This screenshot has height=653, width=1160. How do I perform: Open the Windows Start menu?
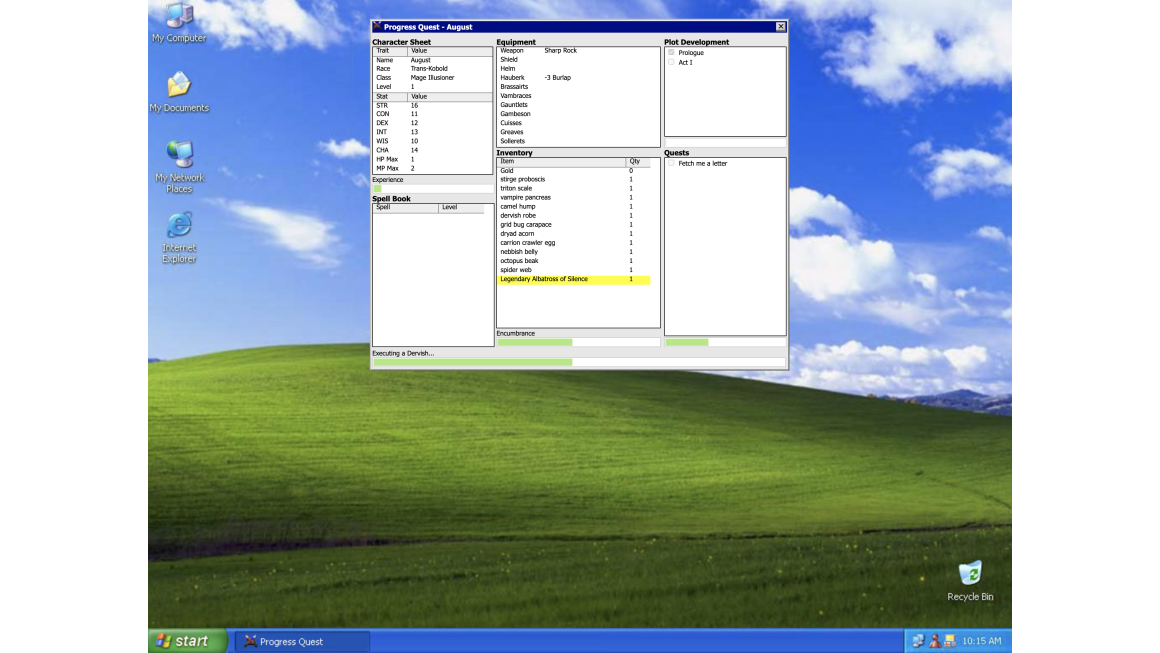coord(188,641)
